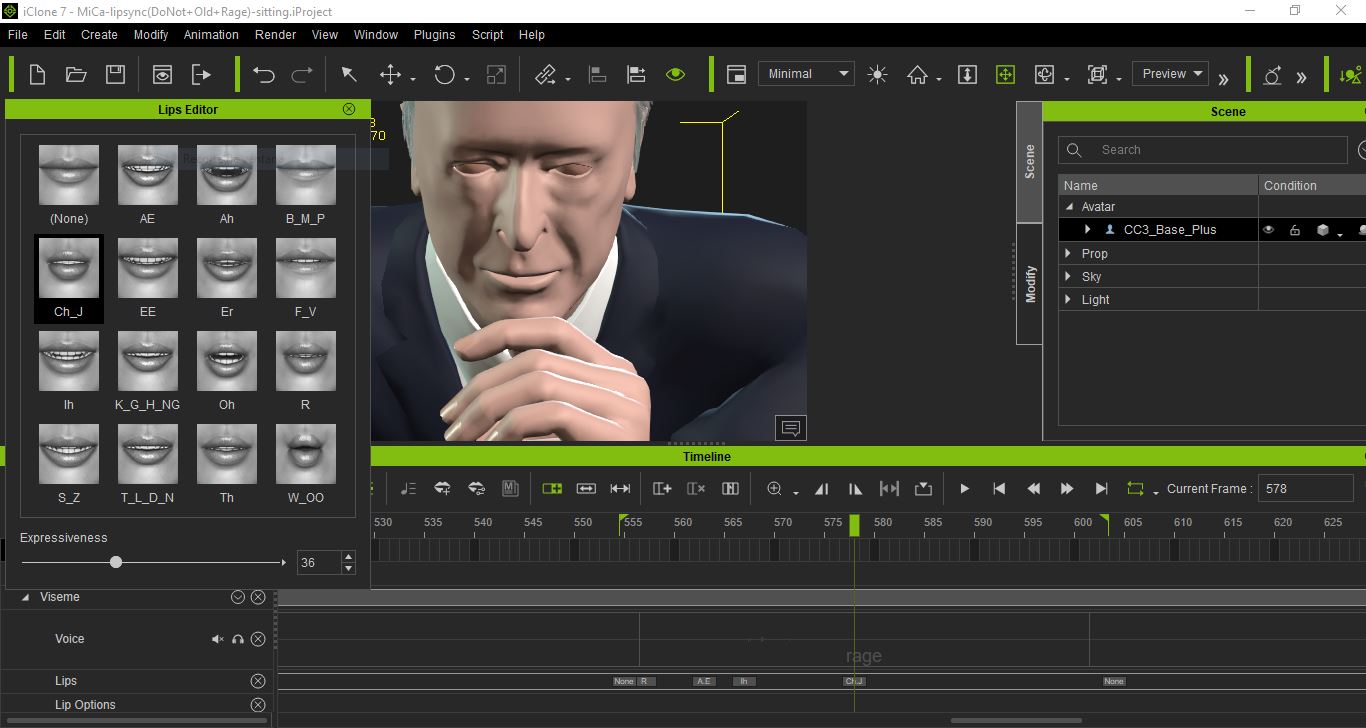Increase the Expressiveness value with the up stepper
The height and width of the screenshot is (728, 1366).
(x=348, y=557)
